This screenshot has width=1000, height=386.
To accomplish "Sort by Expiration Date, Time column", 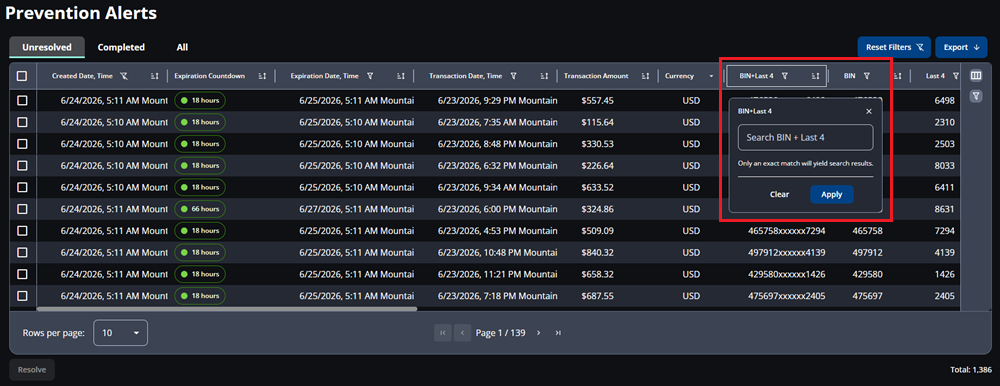I will 401,76.
